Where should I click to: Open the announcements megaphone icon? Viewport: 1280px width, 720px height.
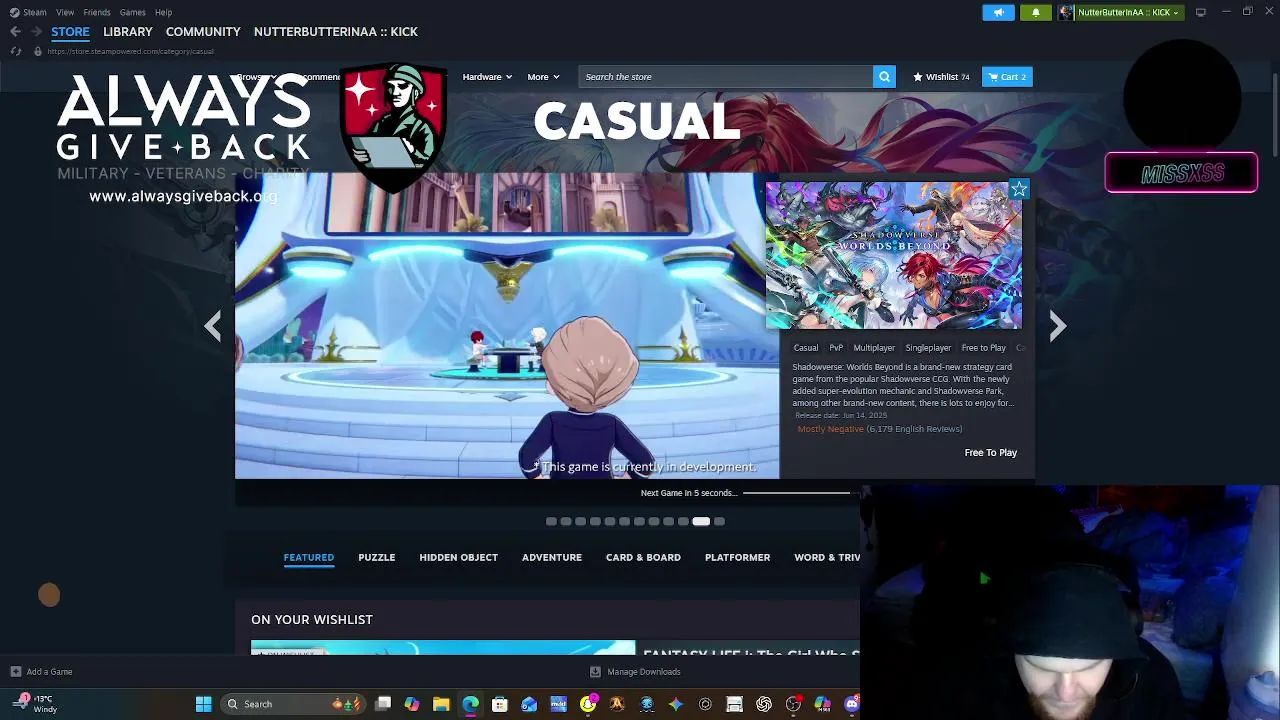(x=998, y=12)
